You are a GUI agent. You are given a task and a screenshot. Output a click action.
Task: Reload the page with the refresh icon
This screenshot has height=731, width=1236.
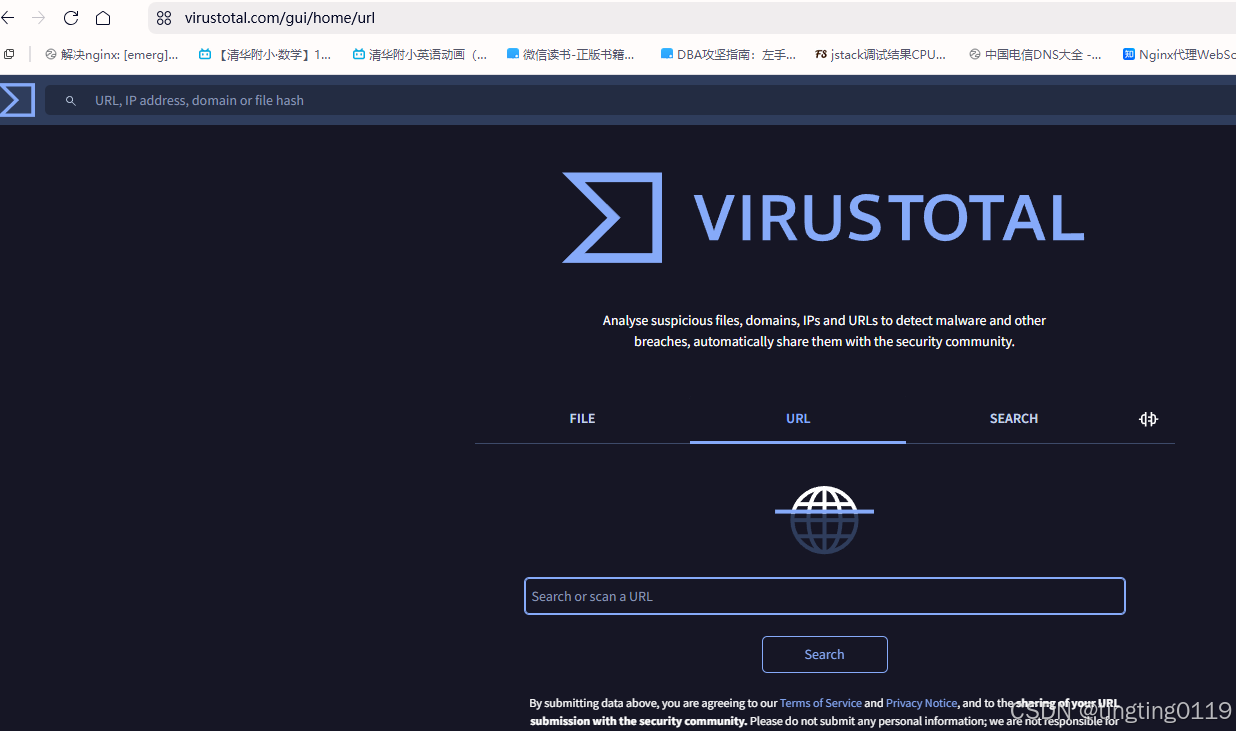coord(71,18)
